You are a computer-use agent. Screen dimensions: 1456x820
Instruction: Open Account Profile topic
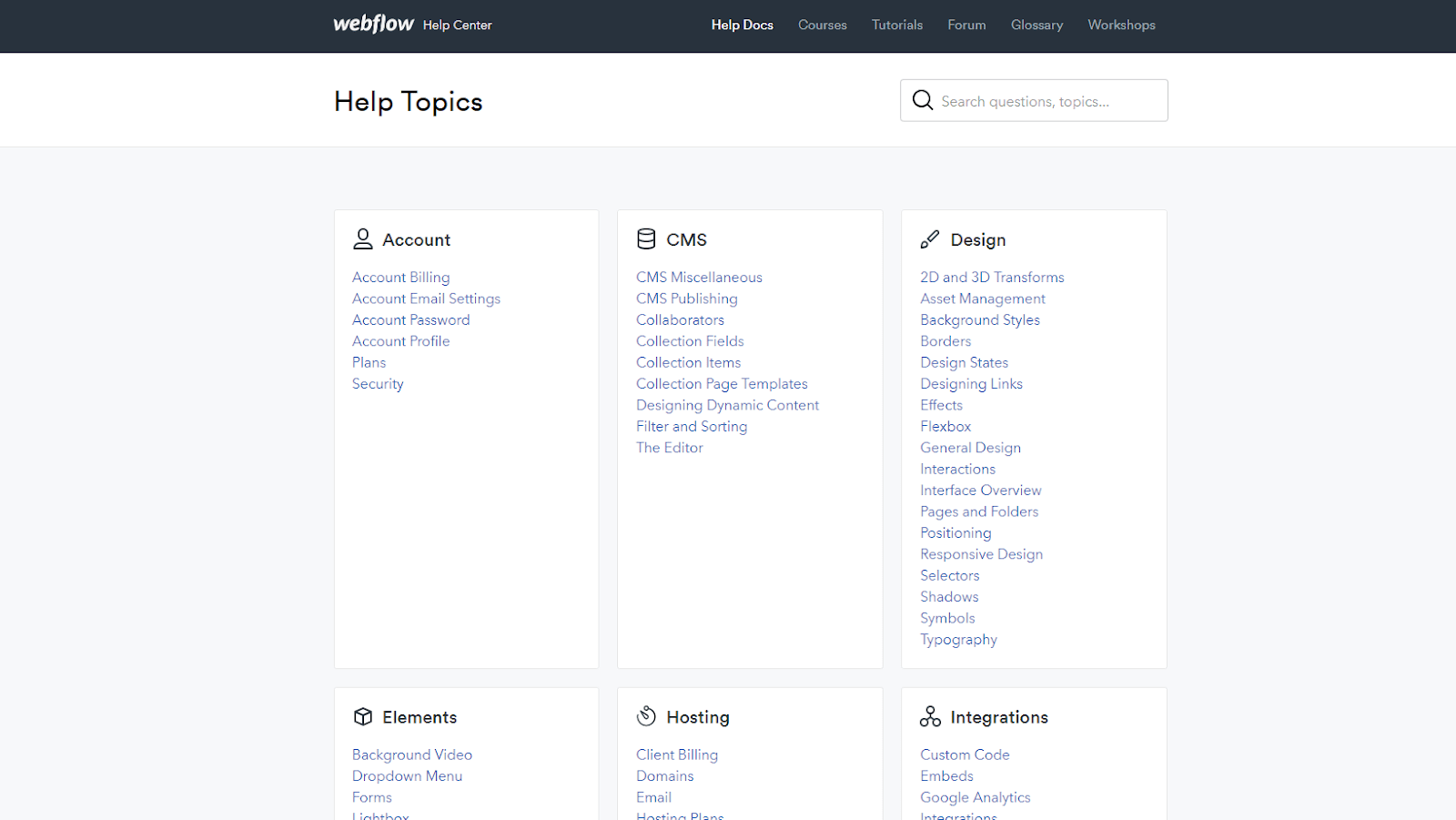point(400,341)
